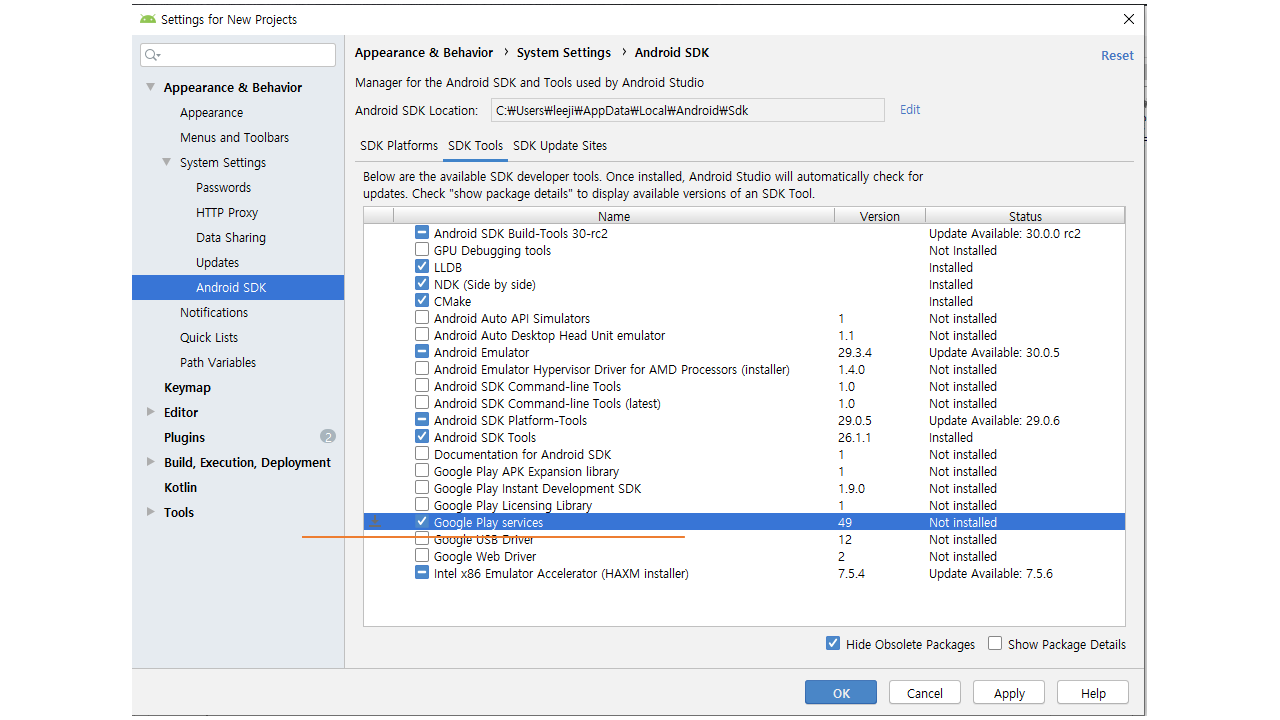Screen dimensions: 1280x720
Task: Click the Edit link for SDK location
Action: tap(910, 110)
